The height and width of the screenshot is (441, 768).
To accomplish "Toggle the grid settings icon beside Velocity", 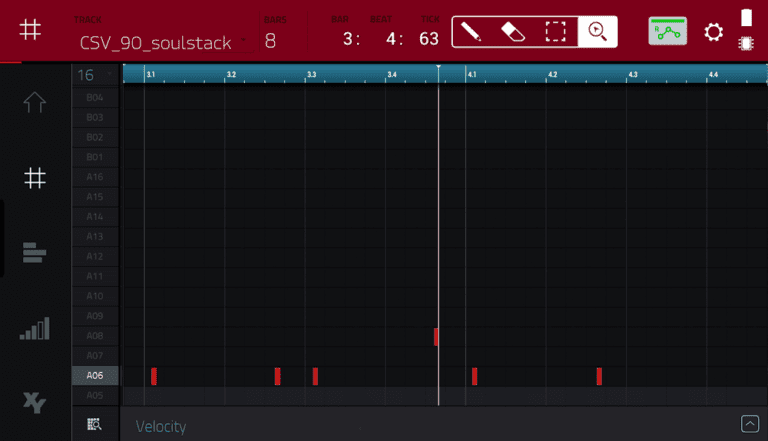I will pos(94,425).
